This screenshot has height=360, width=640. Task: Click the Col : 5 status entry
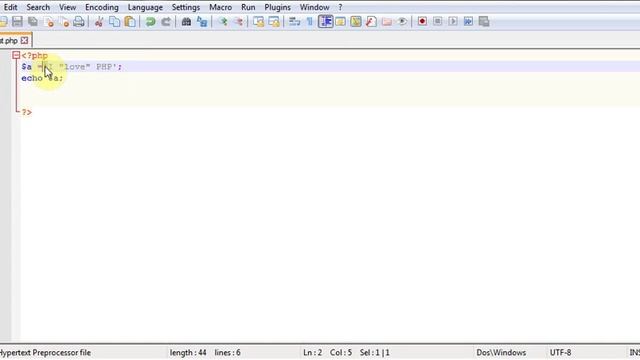341,353
